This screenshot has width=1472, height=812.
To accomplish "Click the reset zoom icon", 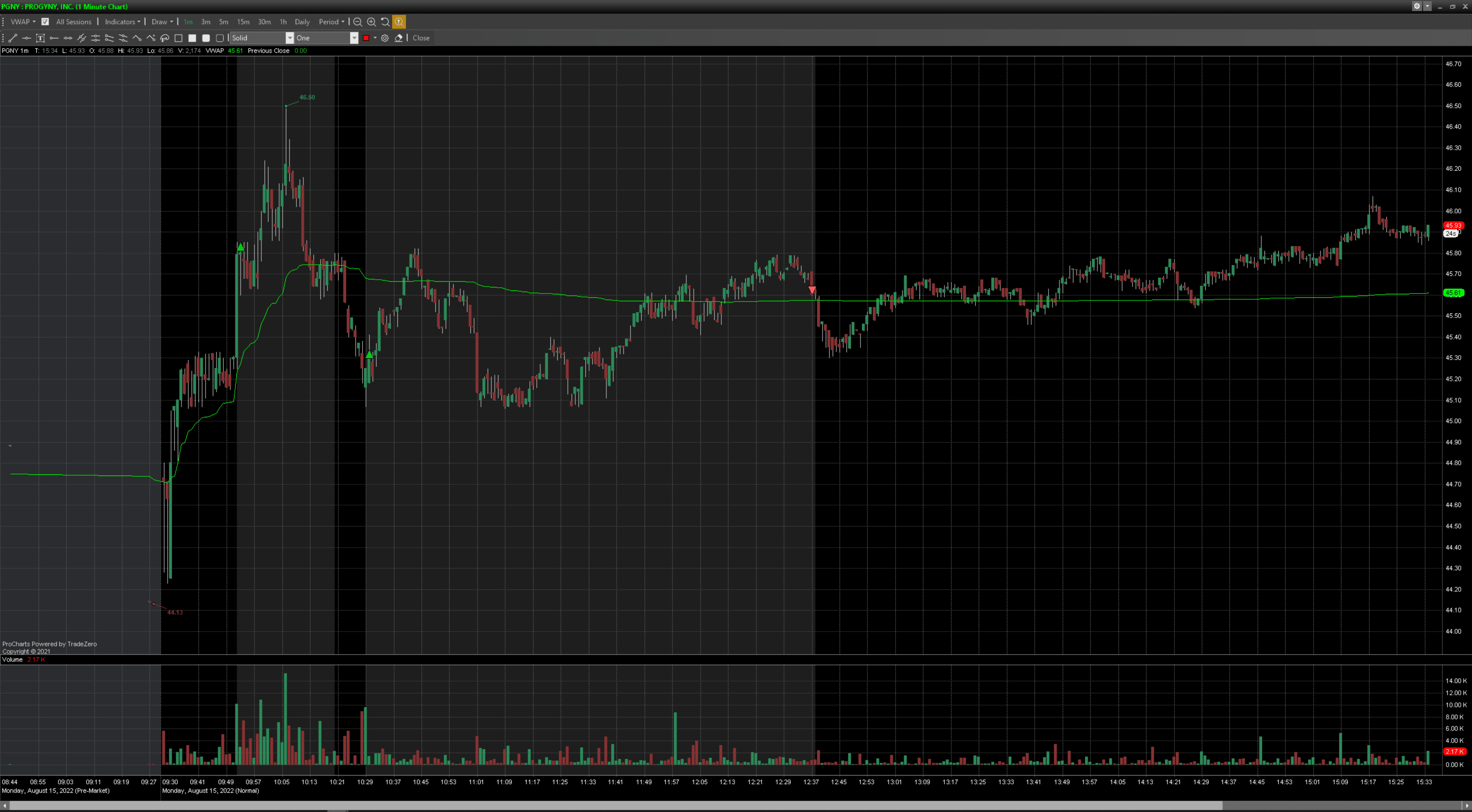I will [x=385, y=22].
